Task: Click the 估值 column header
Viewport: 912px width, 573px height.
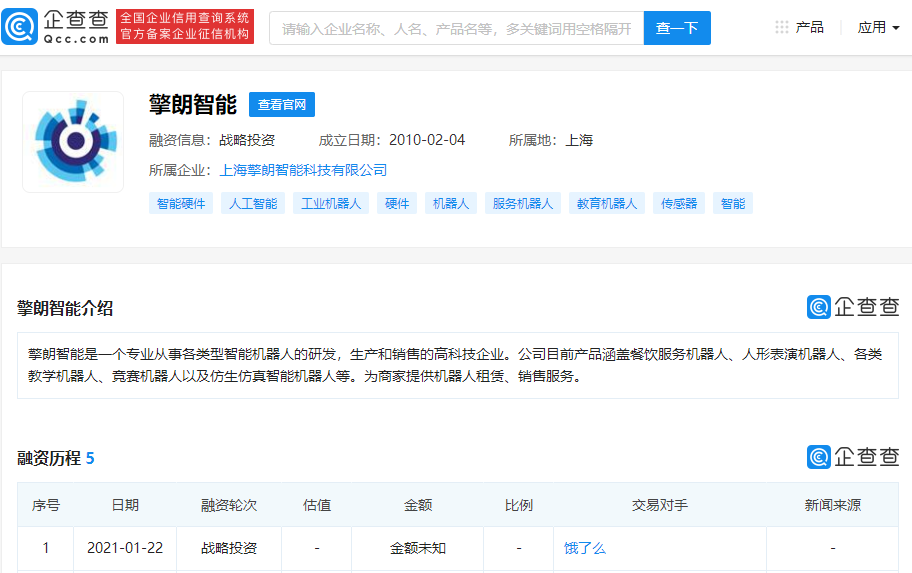Action: (x=317, y=505)
